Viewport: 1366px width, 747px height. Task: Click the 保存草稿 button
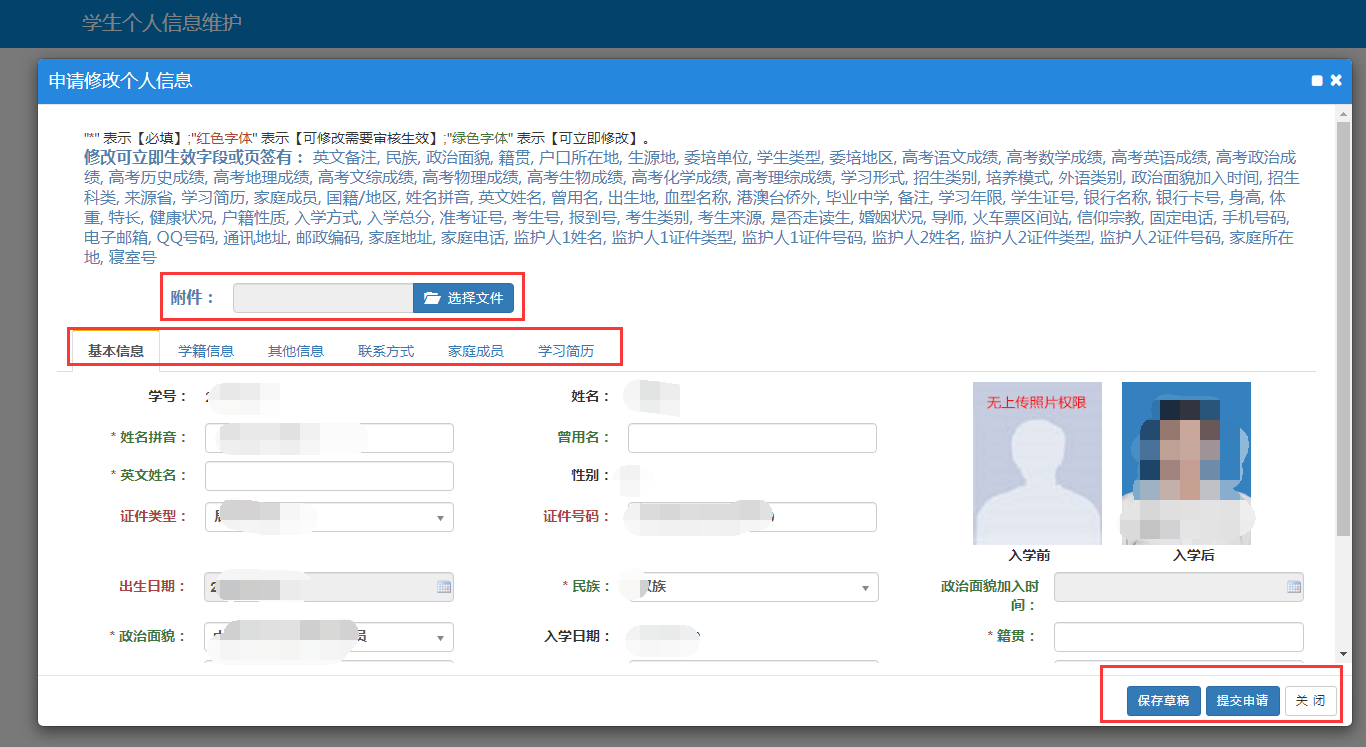click(1163, 701)
